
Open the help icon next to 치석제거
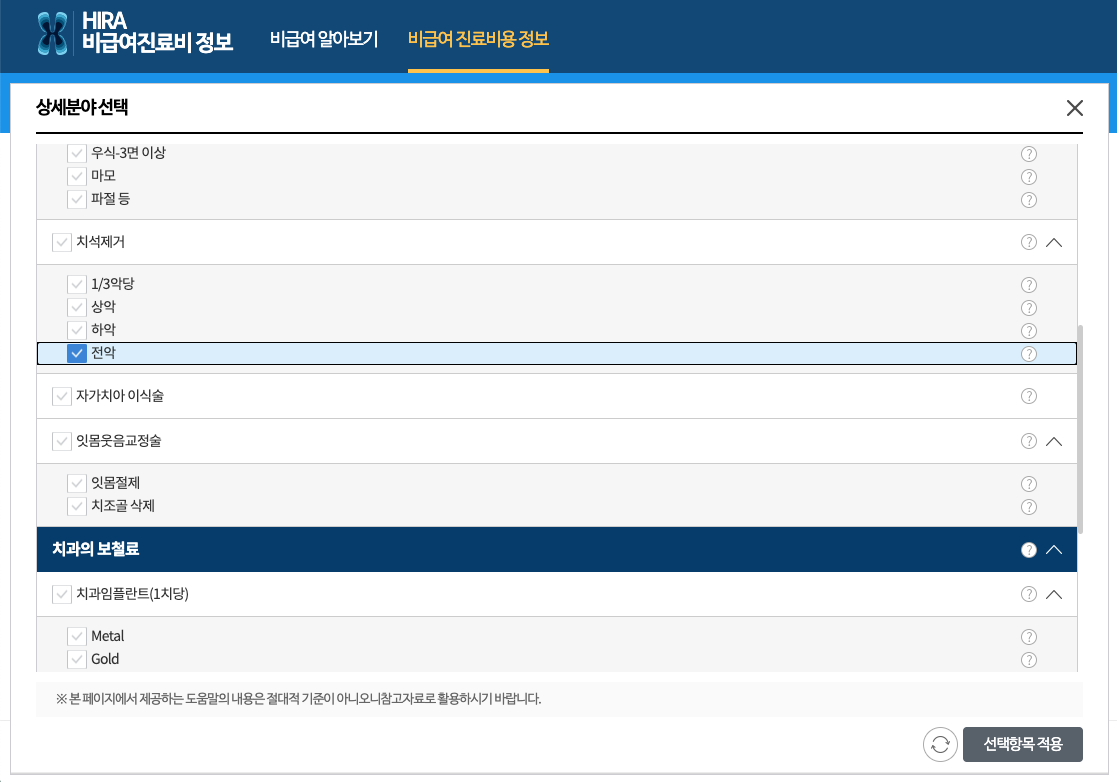tap(1028, 241)
